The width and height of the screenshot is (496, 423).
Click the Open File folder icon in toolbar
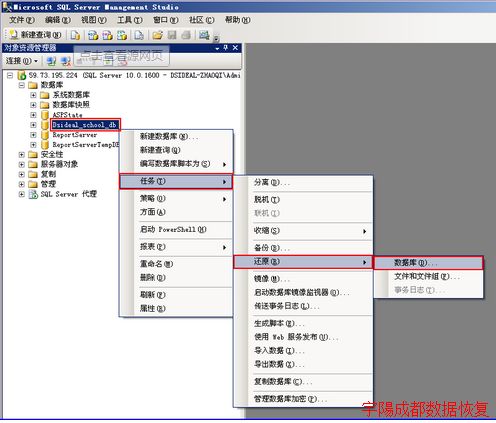157,35
